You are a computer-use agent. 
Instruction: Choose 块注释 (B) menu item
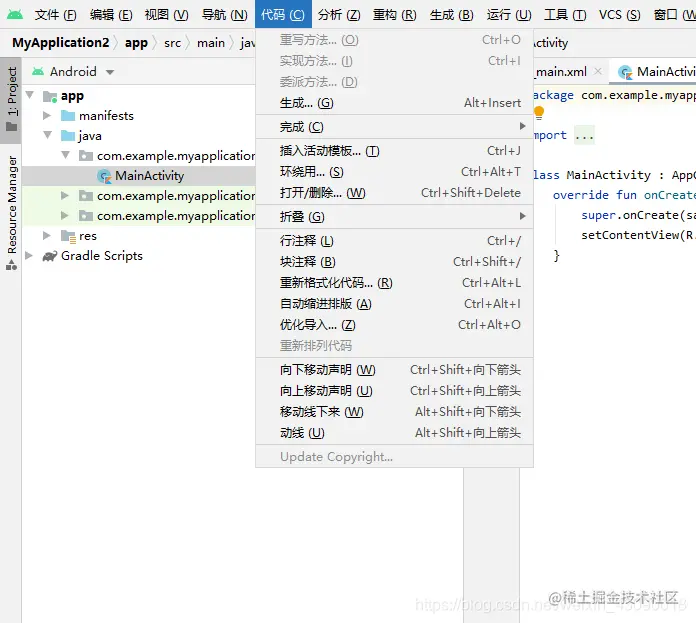(x=394, y=262)
